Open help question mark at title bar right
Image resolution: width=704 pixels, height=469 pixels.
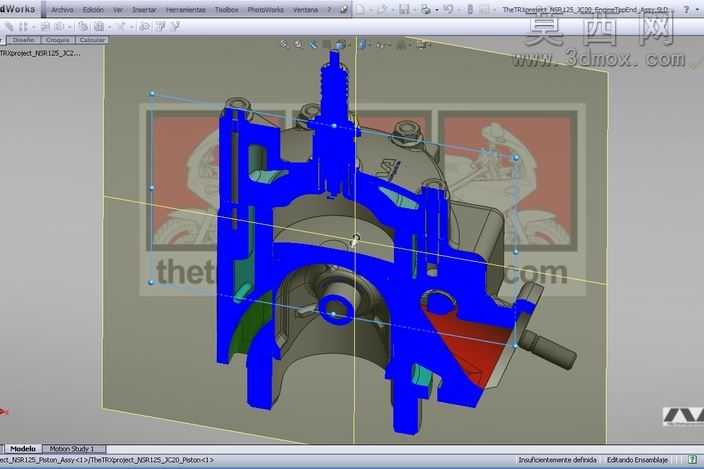click(686, 9)
